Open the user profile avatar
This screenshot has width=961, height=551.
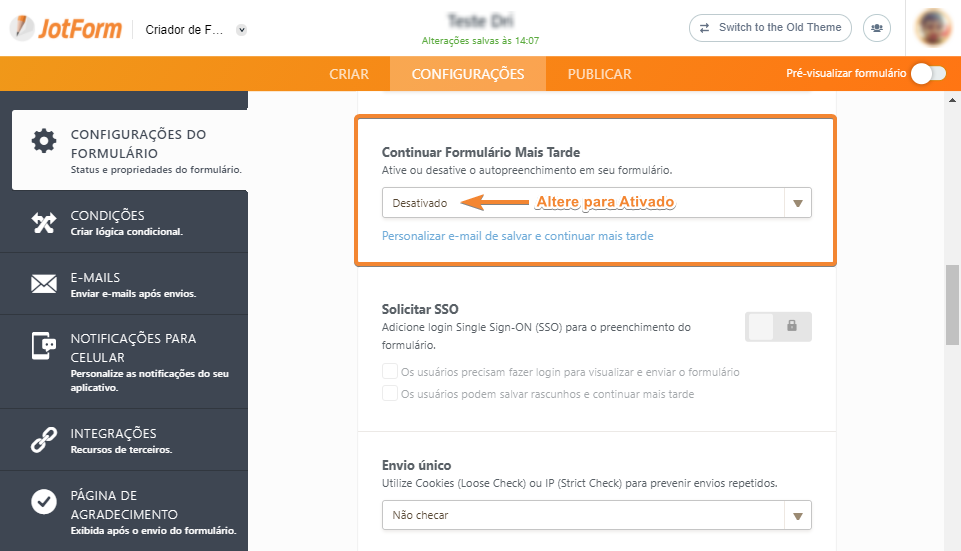tap(933, 28)
